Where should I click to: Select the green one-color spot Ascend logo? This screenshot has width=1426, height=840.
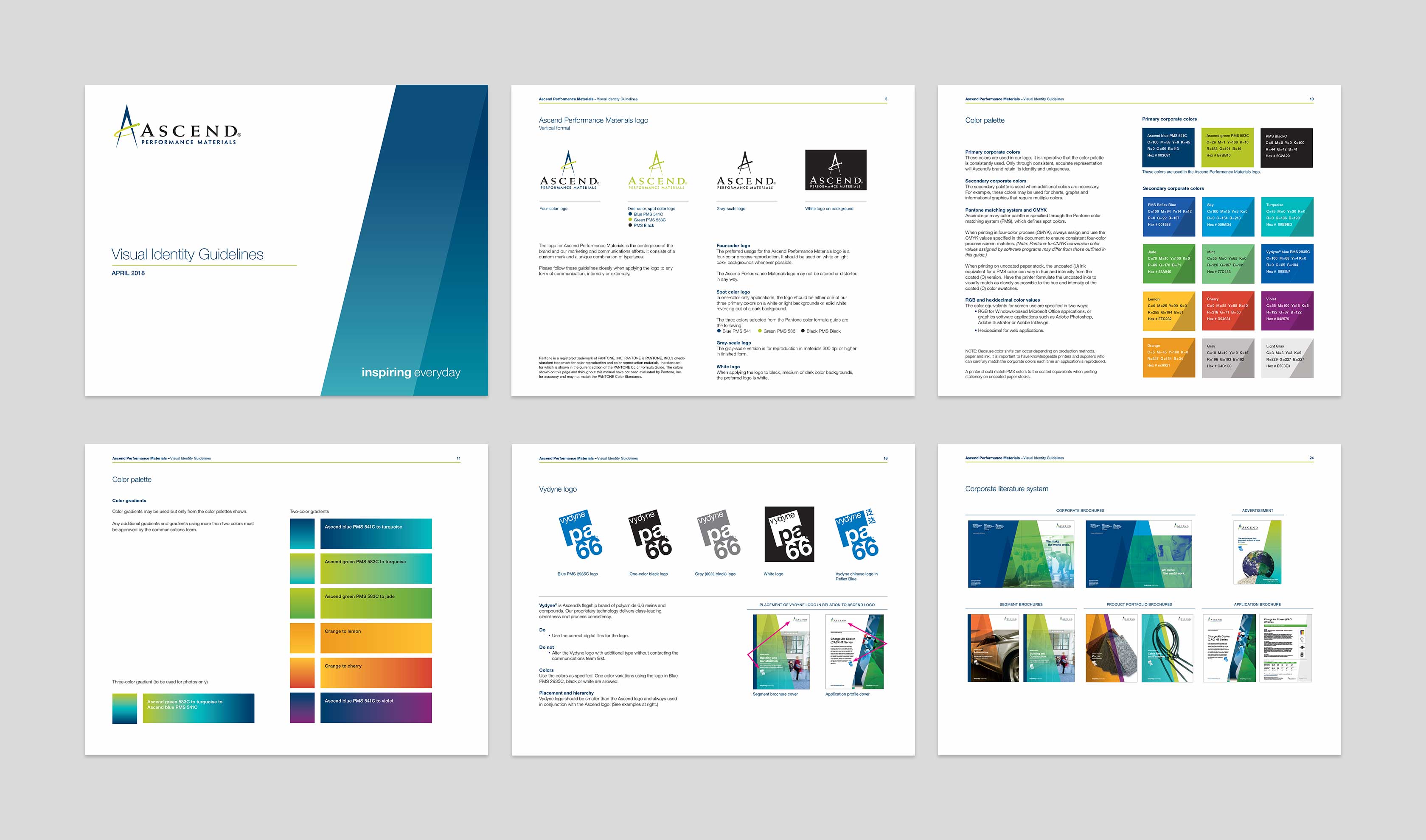click(x=657, y=170)
